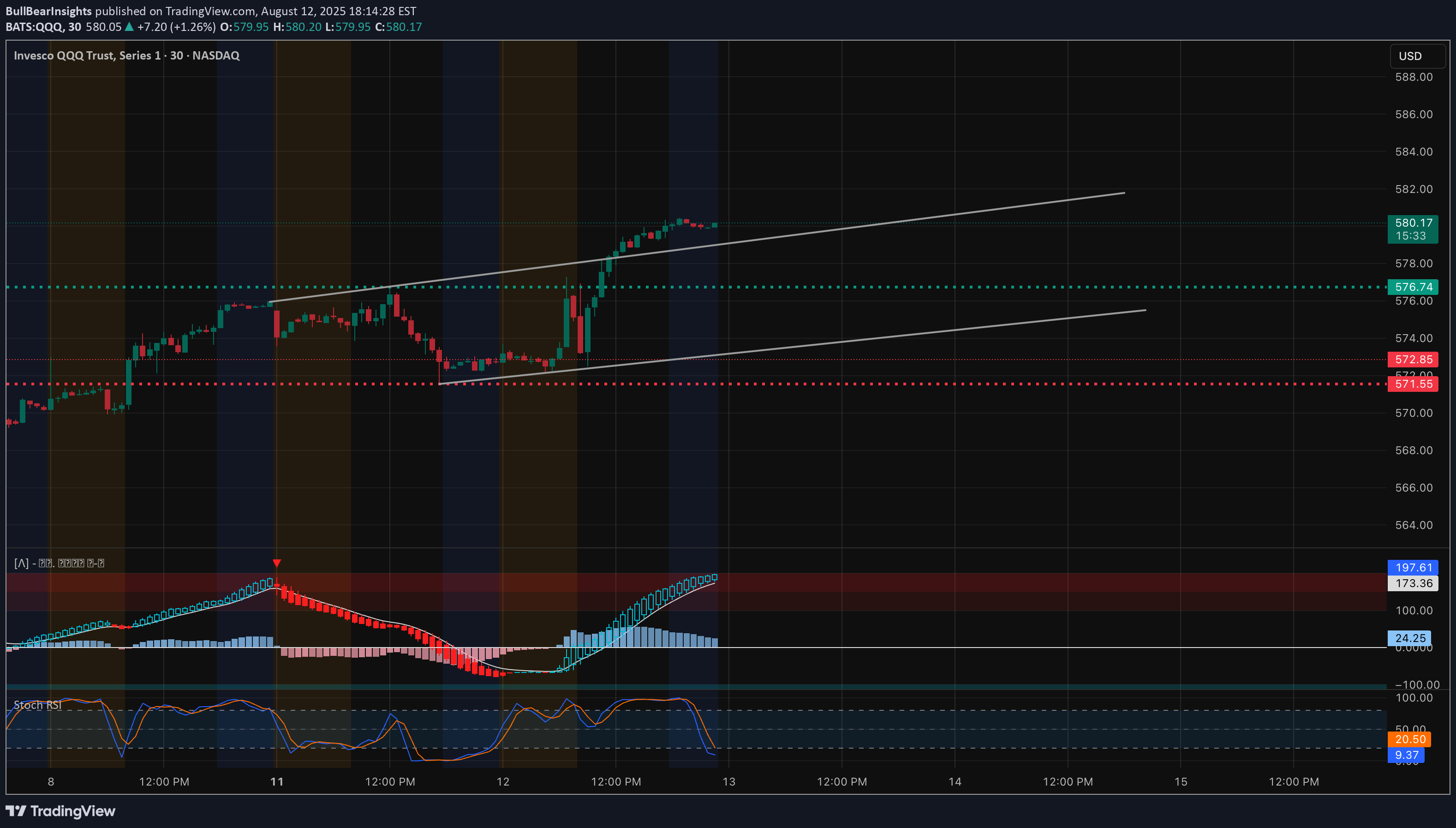Click the closing price C:580.17 in header
This screenshot has height=828, width=1456.
pos(399,27)
